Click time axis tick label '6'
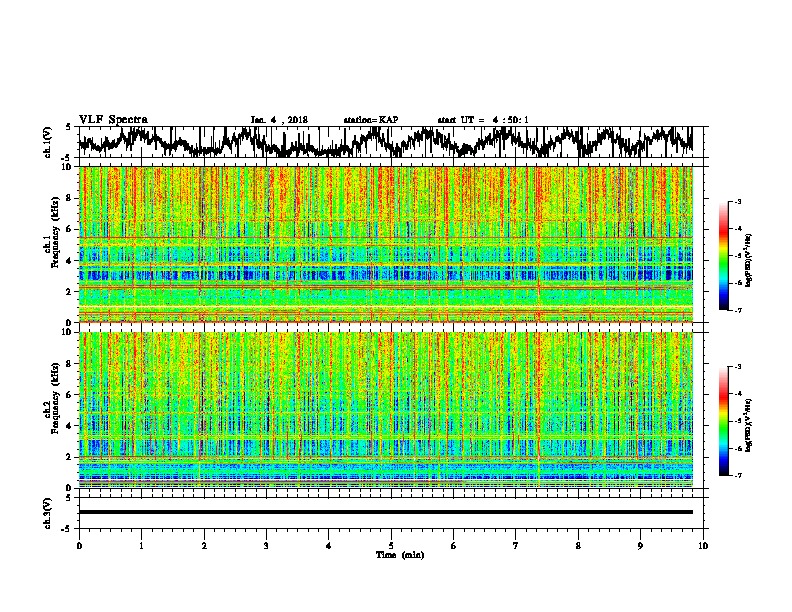 coord(454,546)
